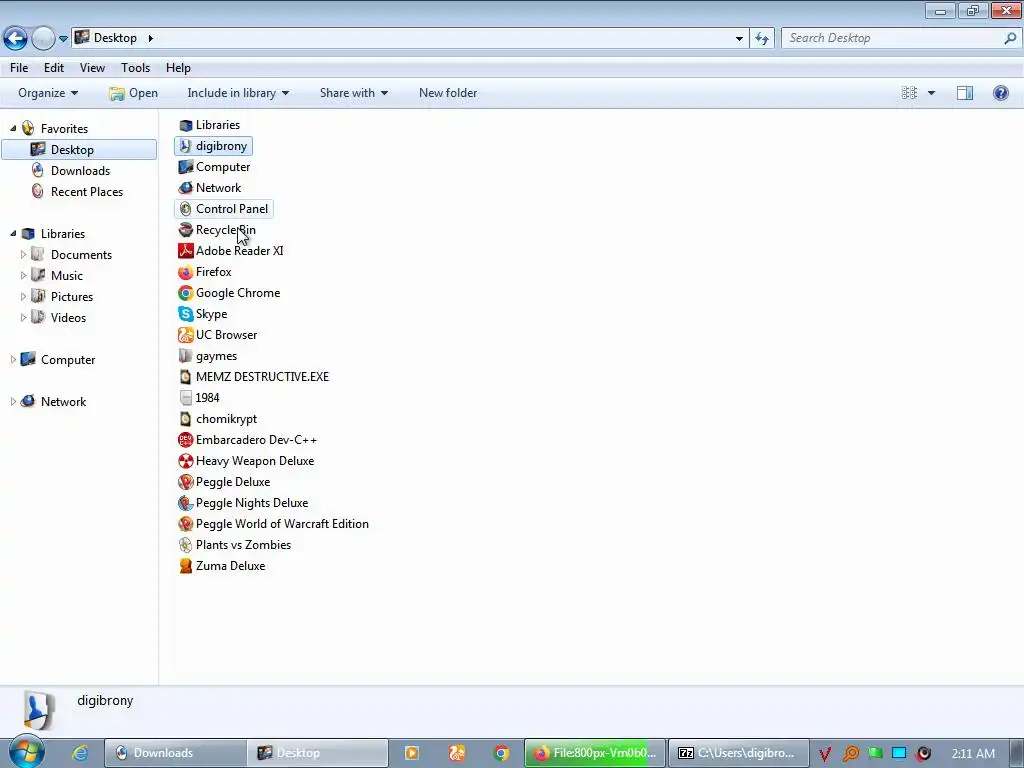Click the Open toolbar button
This screenshot has height=768, width=1024.
[133, 93]
